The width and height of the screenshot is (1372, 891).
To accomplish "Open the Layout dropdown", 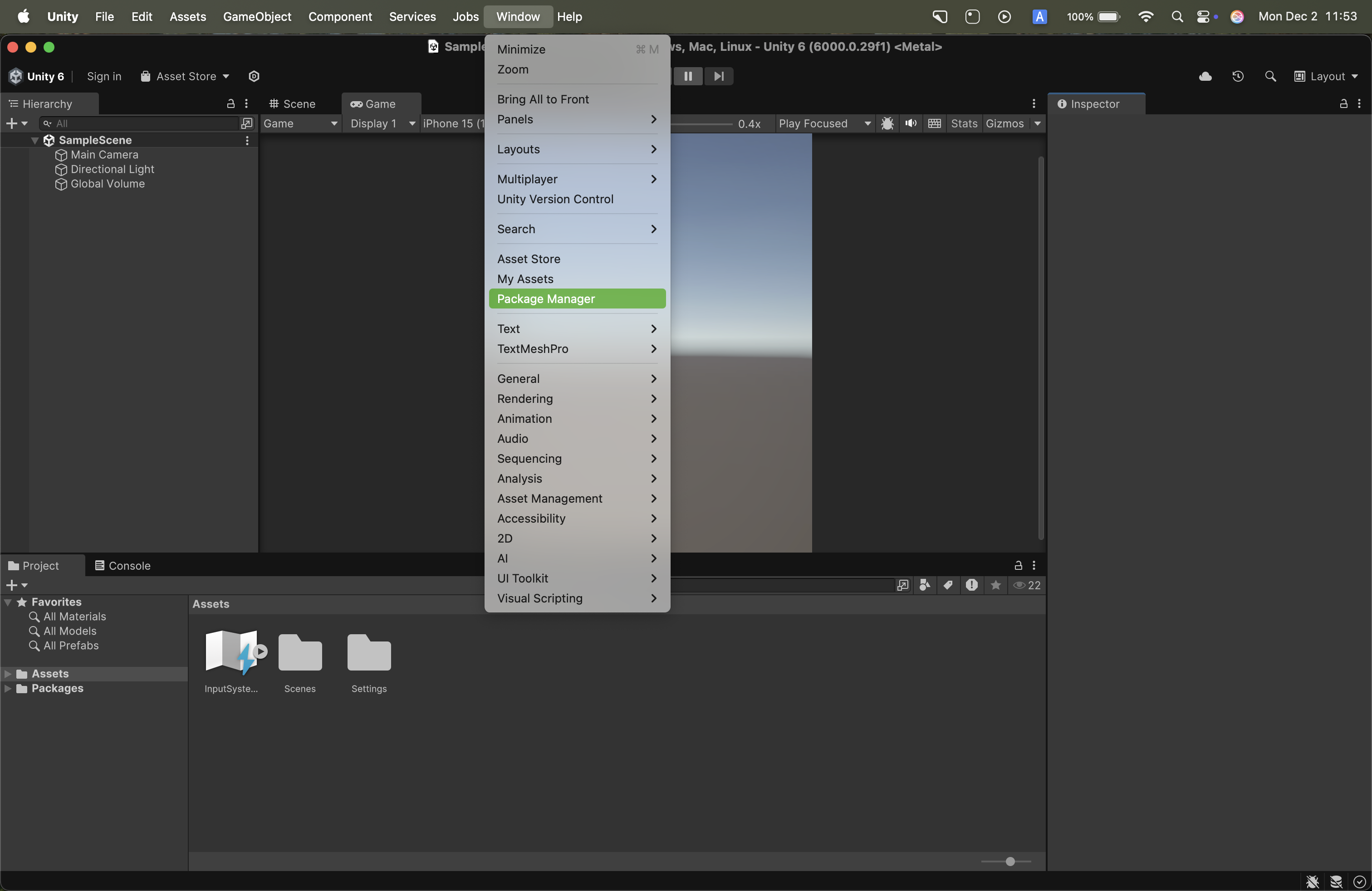I will (1326, 76).
